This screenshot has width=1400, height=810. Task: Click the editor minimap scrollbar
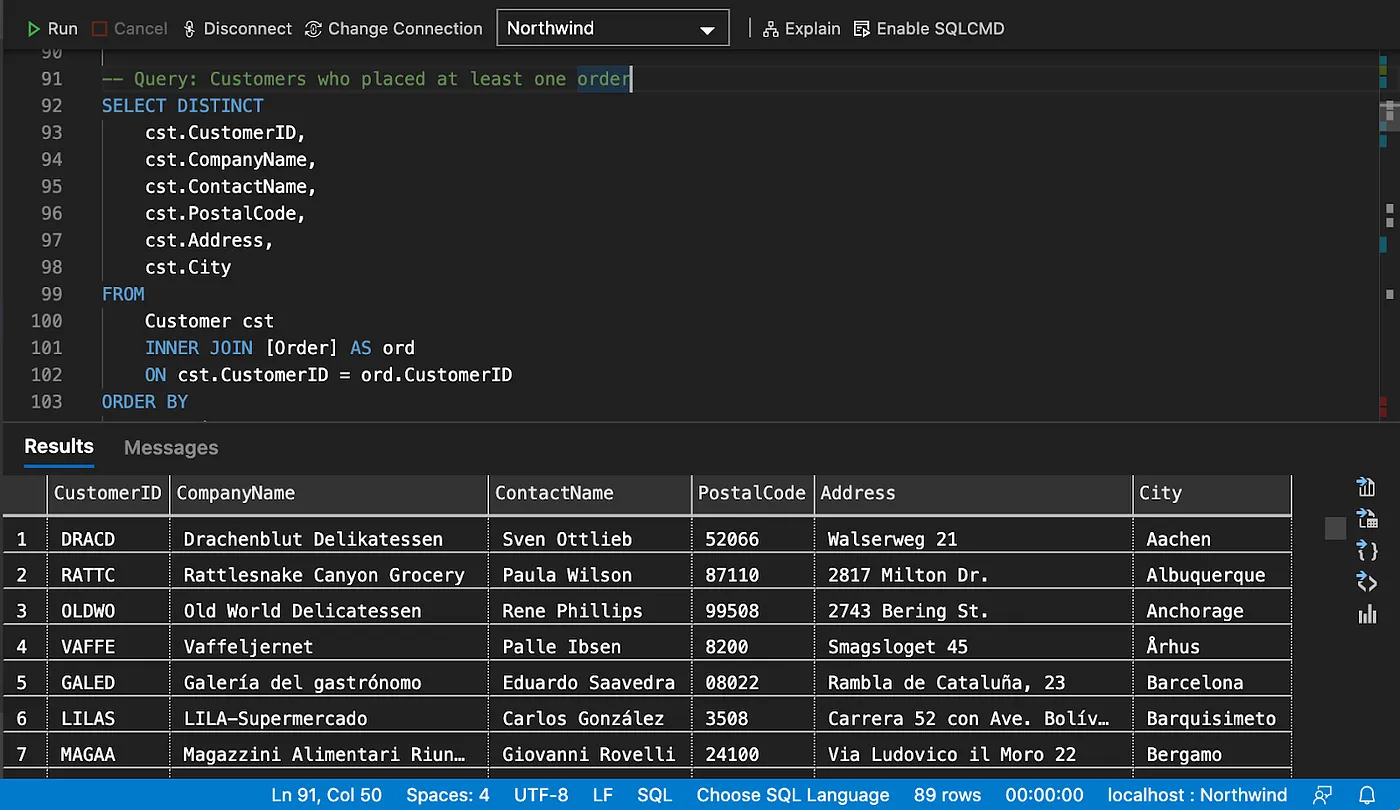pos(1388,115)
